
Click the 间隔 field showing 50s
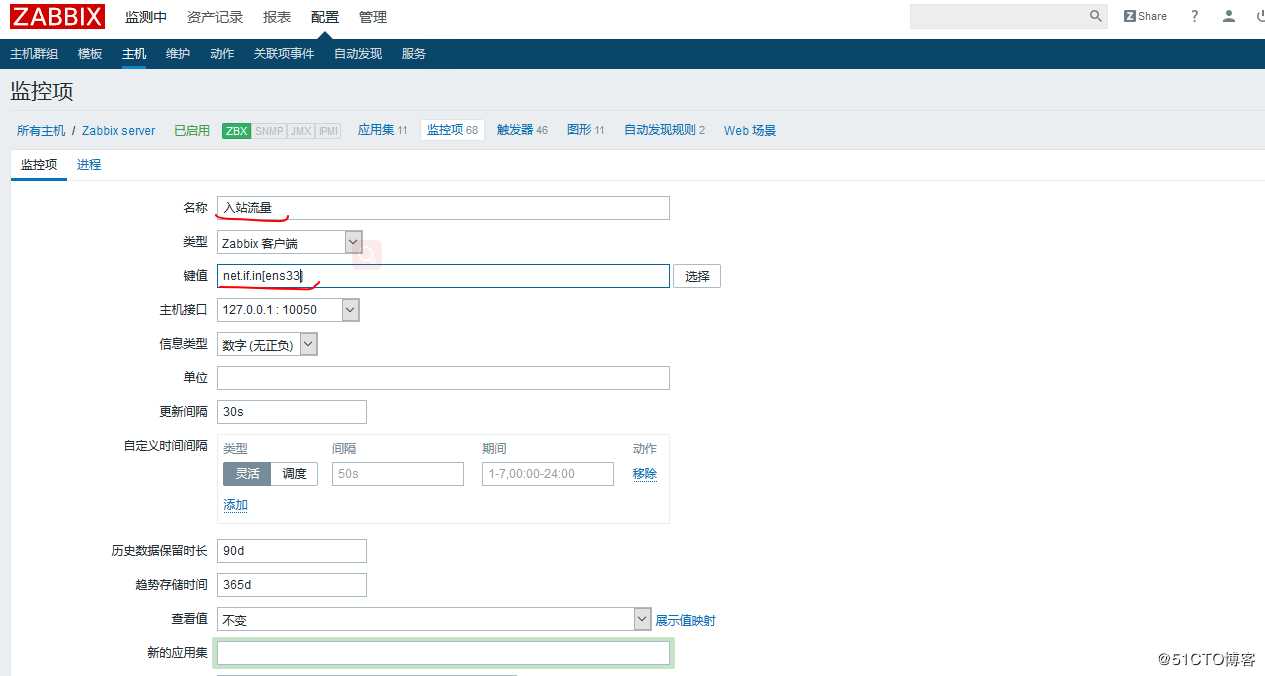[x=398, y=474]
